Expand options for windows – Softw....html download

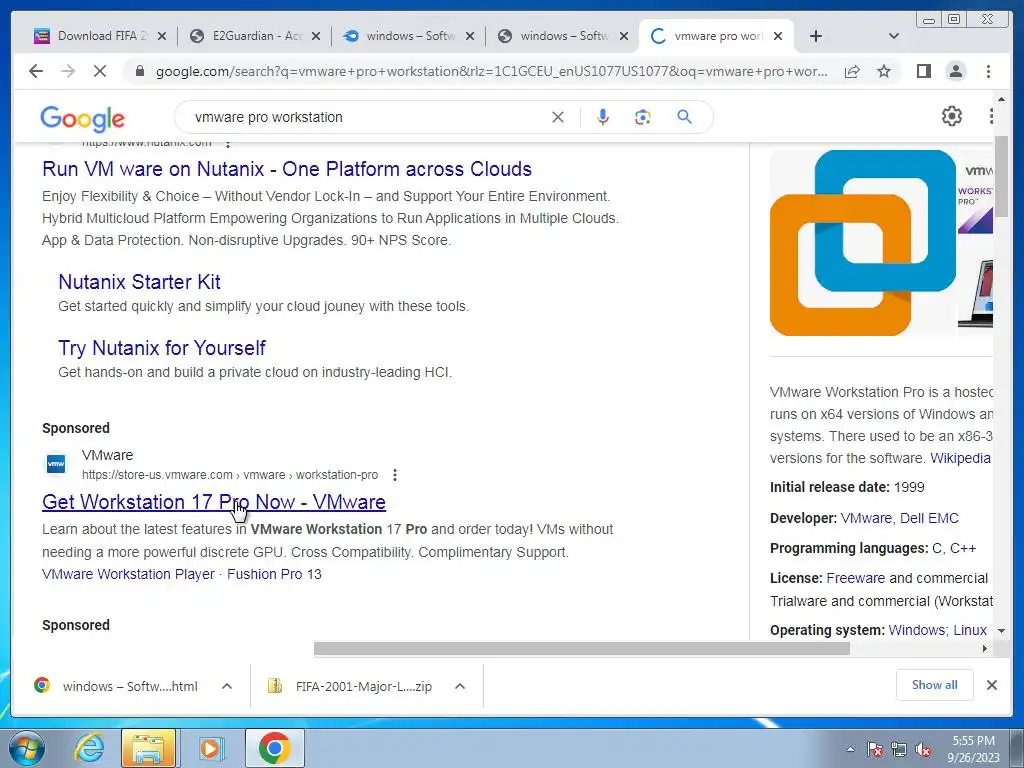click(x=227, y=686)
